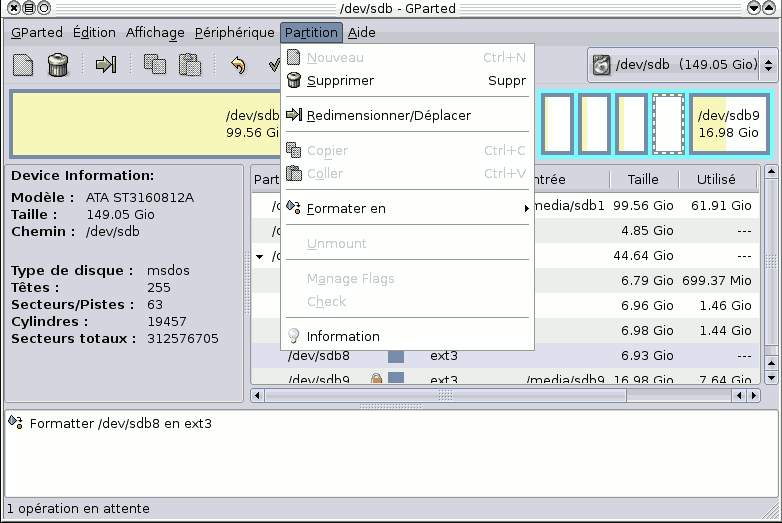The image size is (782, 523).
Task: Click the 6.96 Gio size cell
Action: (x=647, y=305)
